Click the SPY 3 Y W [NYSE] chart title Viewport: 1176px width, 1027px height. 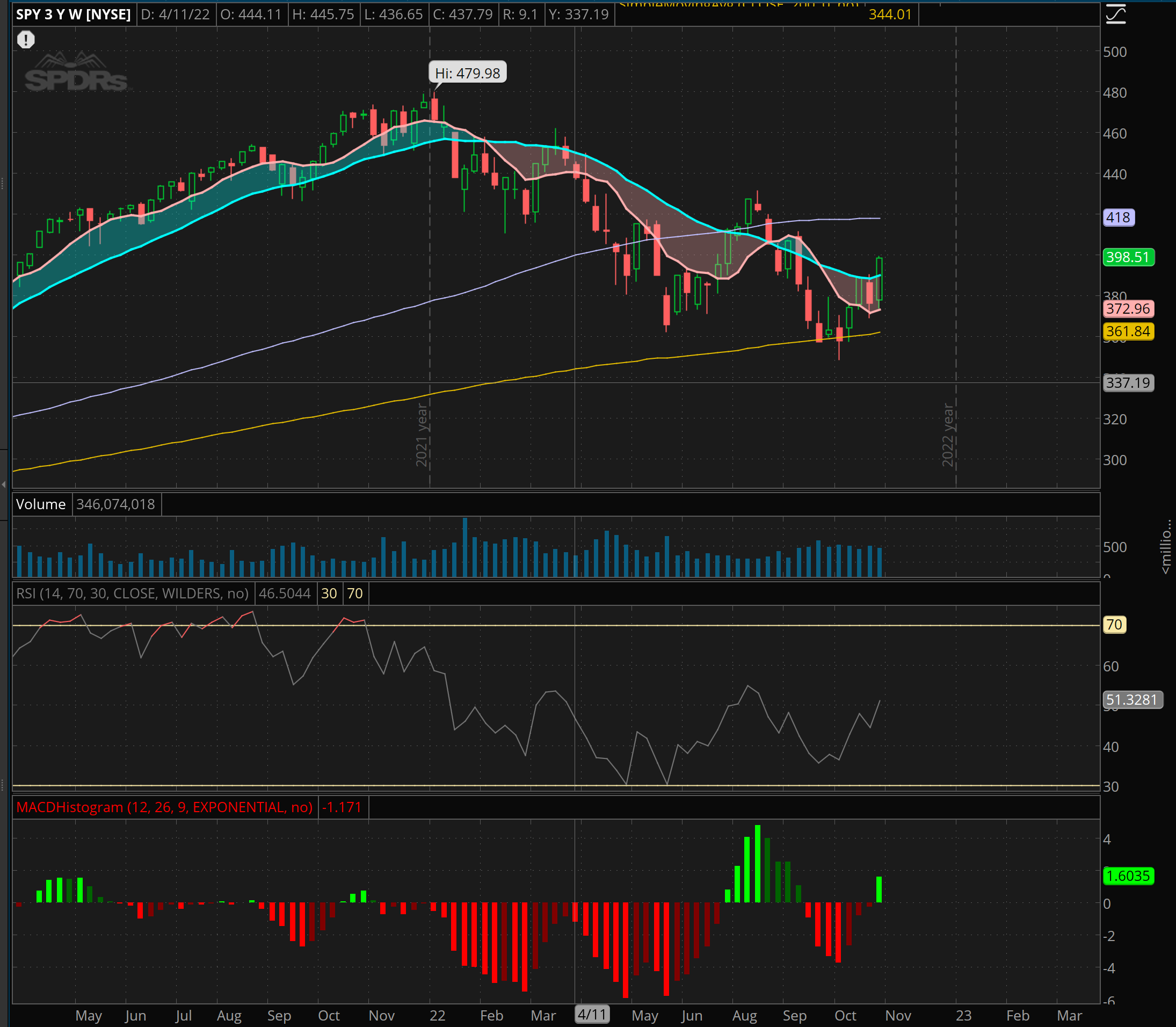click(x=74, y=15)
